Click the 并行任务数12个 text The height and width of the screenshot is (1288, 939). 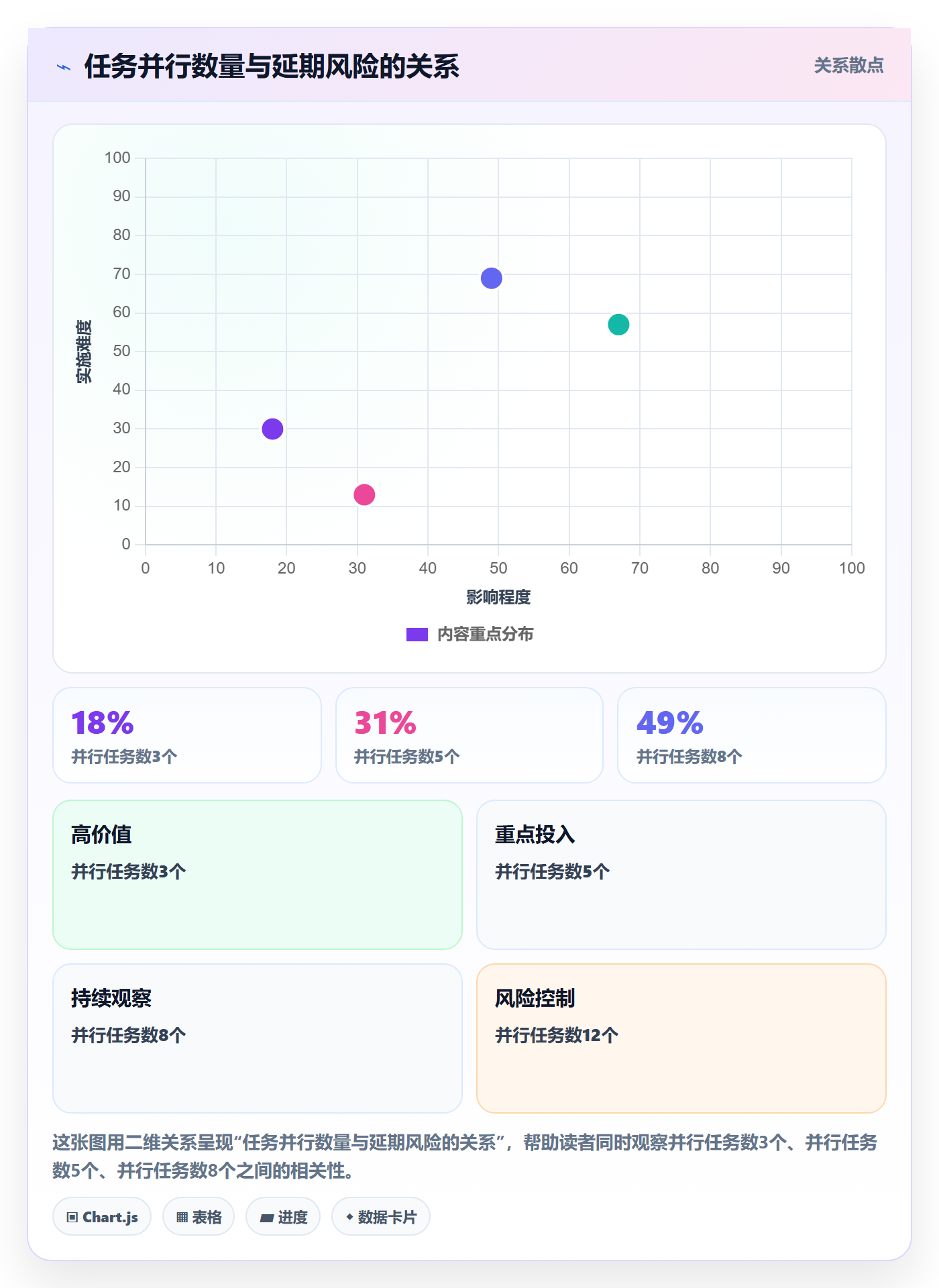557,1035
